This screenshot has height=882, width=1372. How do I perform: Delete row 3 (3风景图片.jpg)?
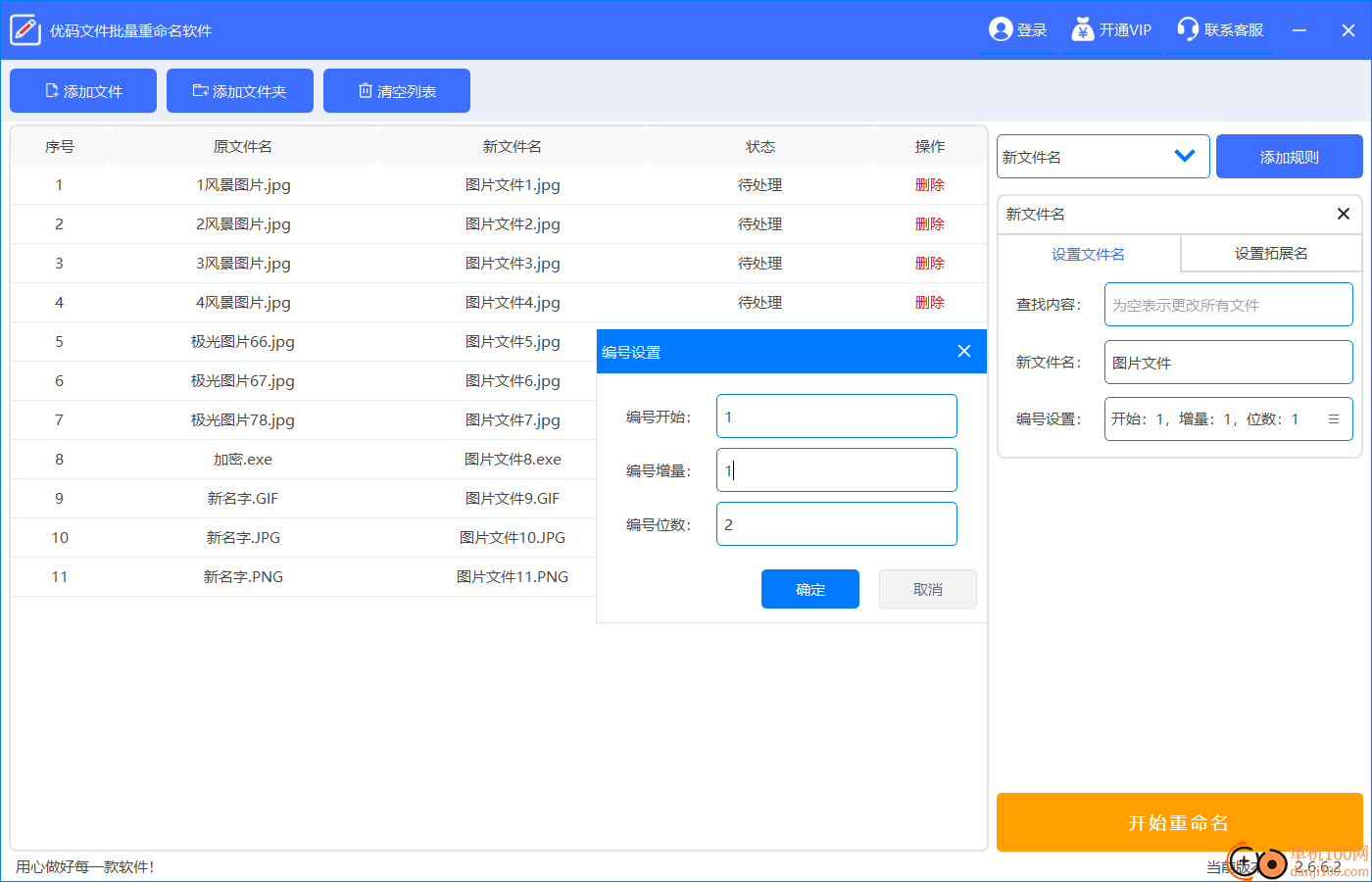click(930, 264)
